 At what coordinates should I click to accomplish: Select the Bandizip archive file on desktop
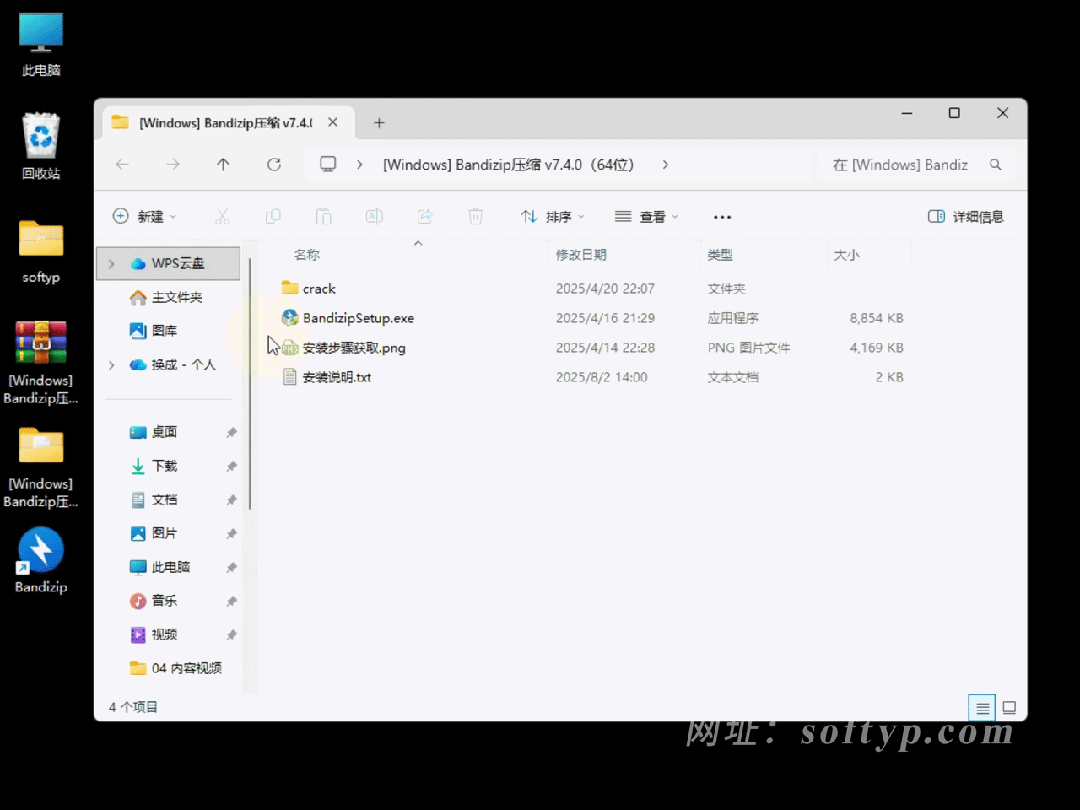41,362
